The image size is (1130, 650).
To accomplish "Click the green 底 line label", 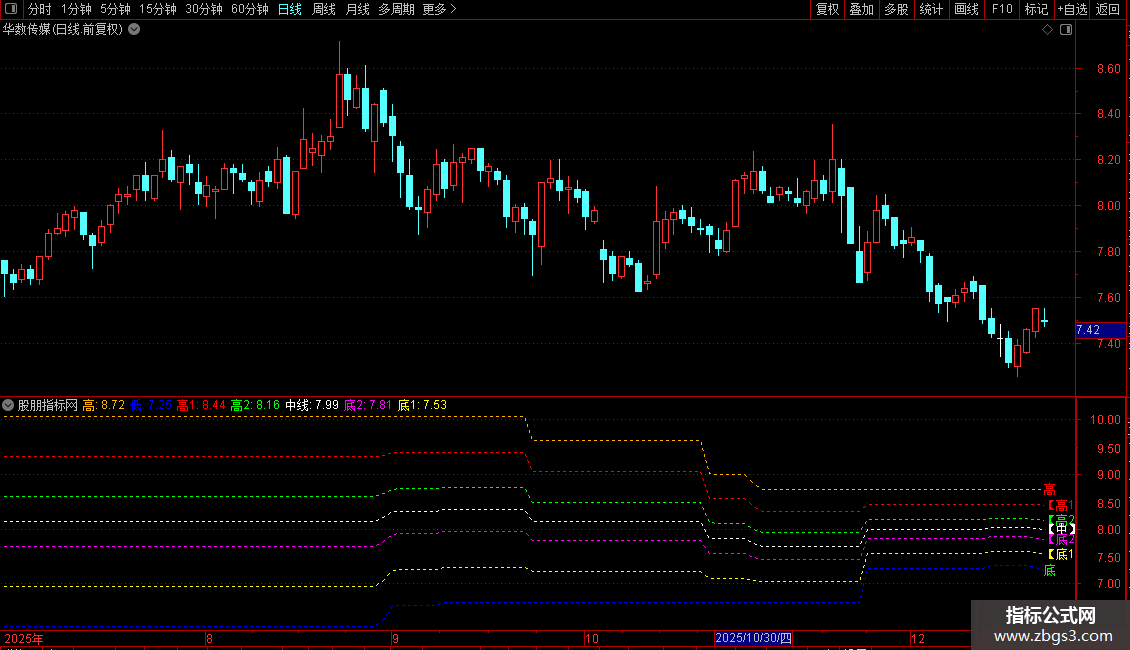I will pos(1049,571).
